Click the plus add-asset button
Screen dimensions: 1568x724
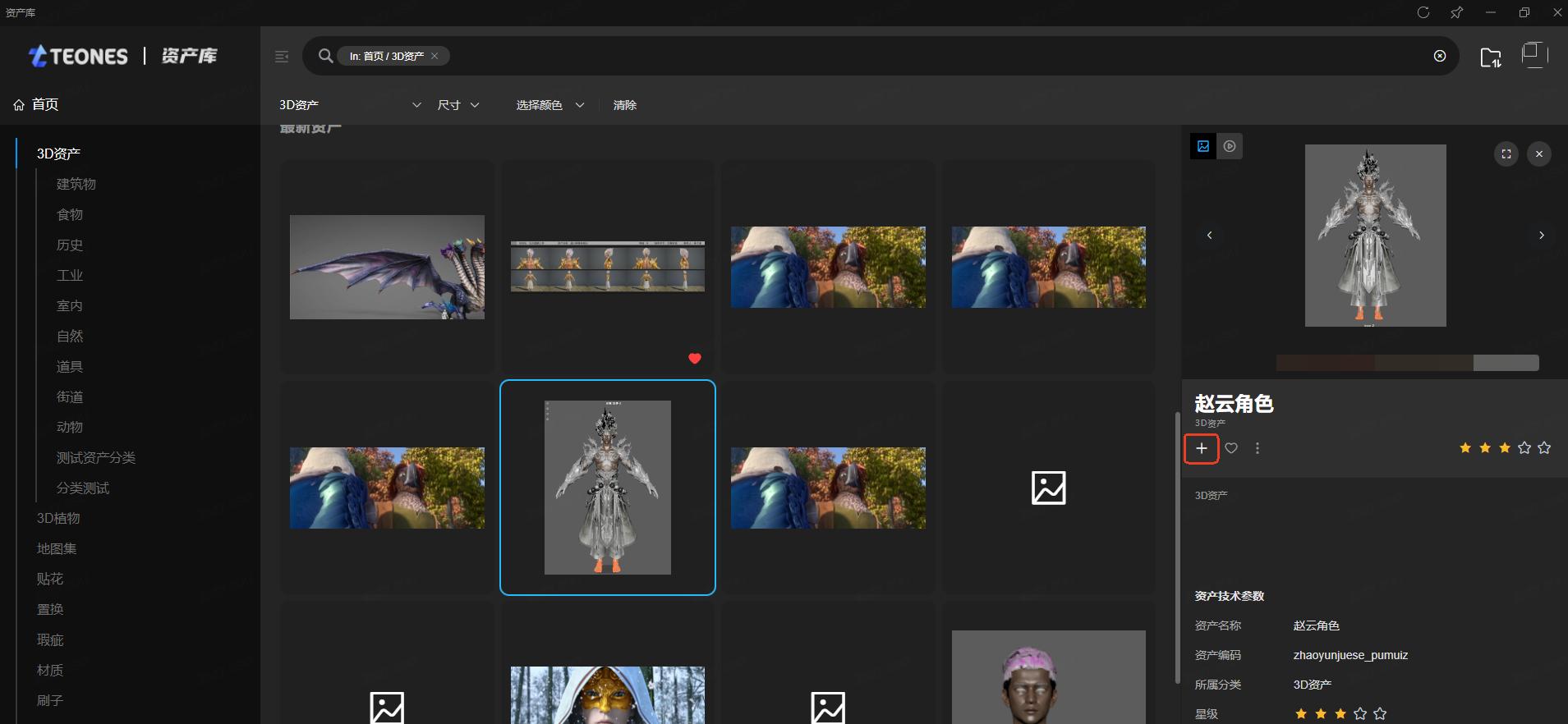point(1201,448)
